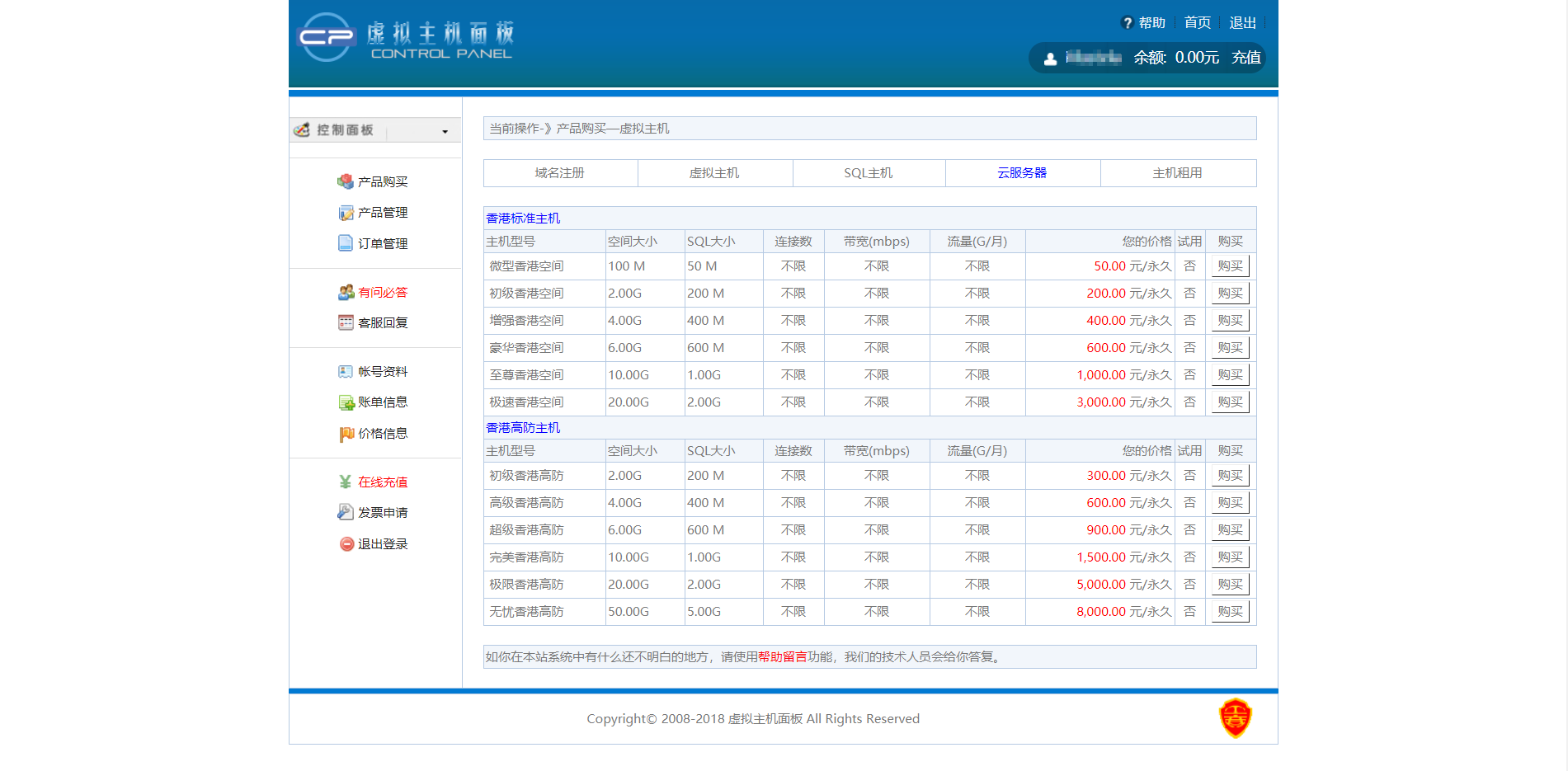Click the 价格信息 flag icon
This screenshot has height=771, width=1568.
(346, 434)
